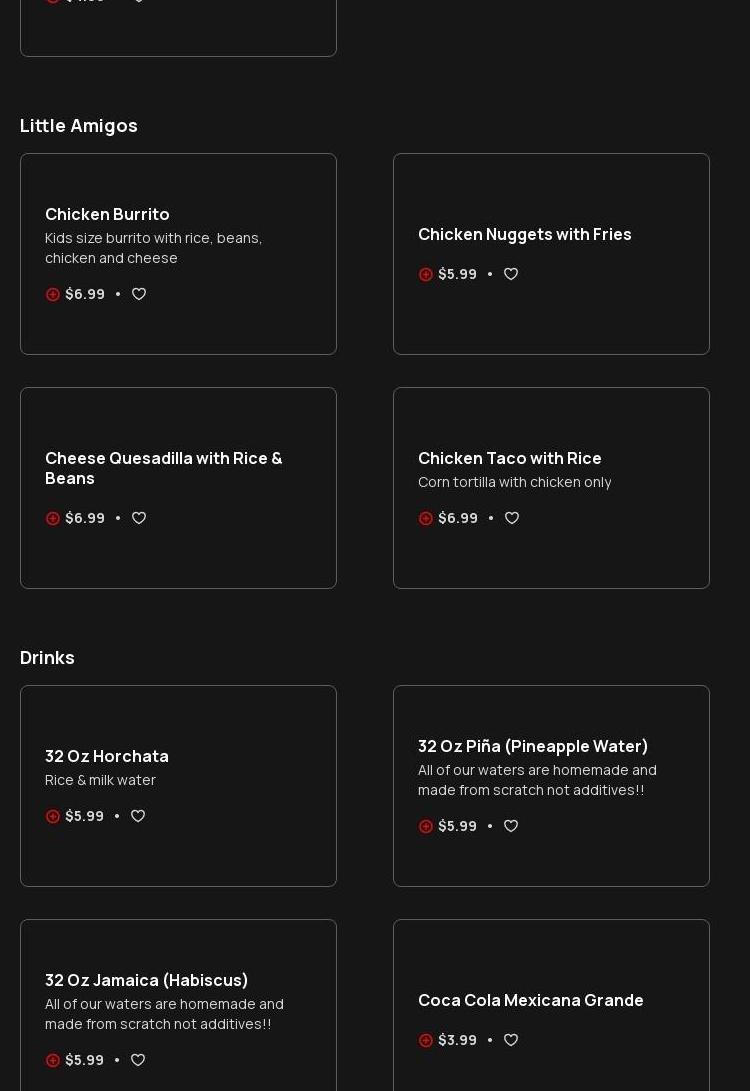The width and height of the screenshot is (750, 1091).
Task: Open Chicken Nuggets with Fries item title
Action: pyautogui.click(x=524, y=234)
